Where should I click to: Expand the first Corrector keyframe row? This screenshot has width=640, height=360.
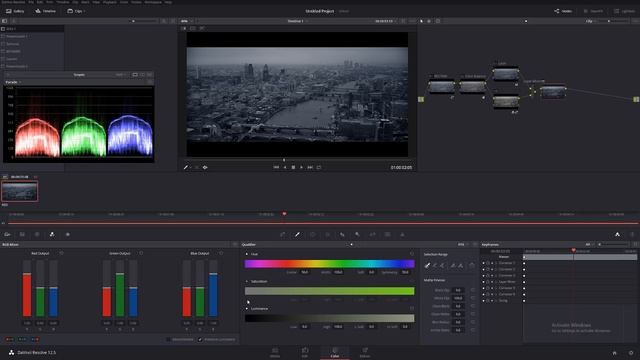(x=496, y=263)
